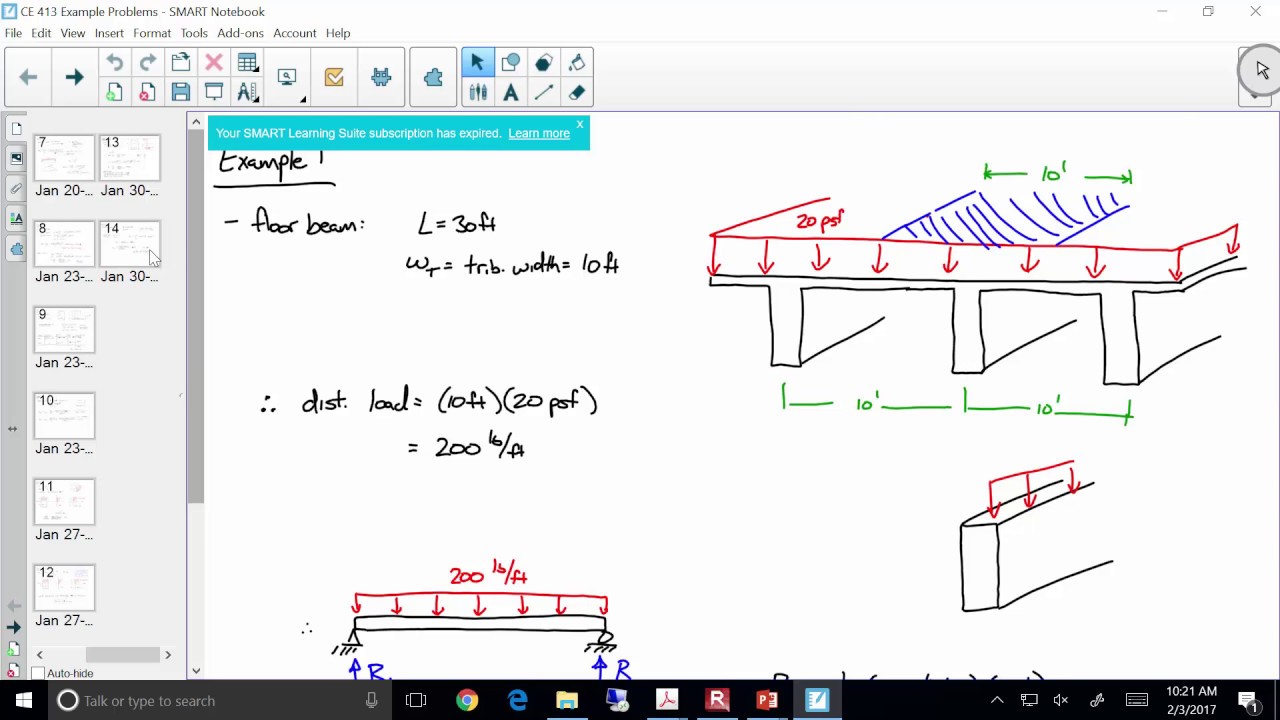The image size is (1280, 720).
Task: Select the regular polygons tool
Action: click(x=544, y=63)
